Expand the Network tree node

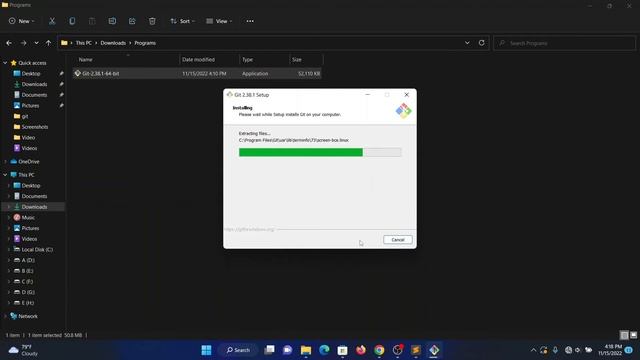pyautogui.click(x=5, y=316)
